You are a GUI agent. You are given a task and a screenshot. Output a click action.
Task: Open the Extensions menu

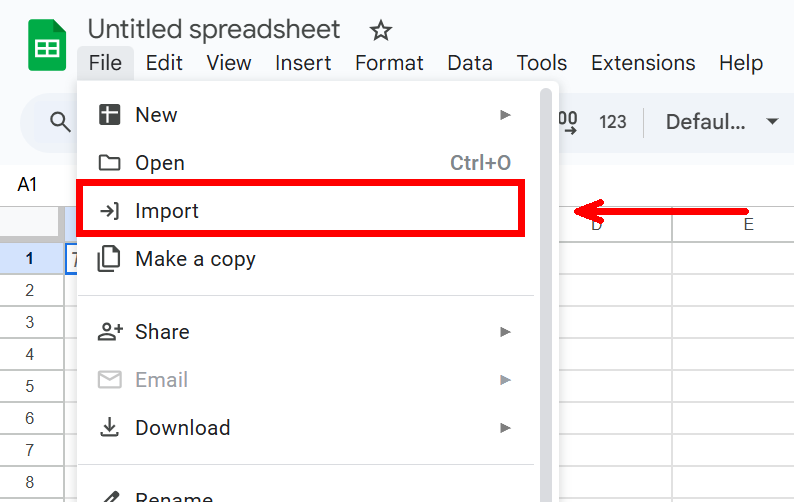point(643,63)
